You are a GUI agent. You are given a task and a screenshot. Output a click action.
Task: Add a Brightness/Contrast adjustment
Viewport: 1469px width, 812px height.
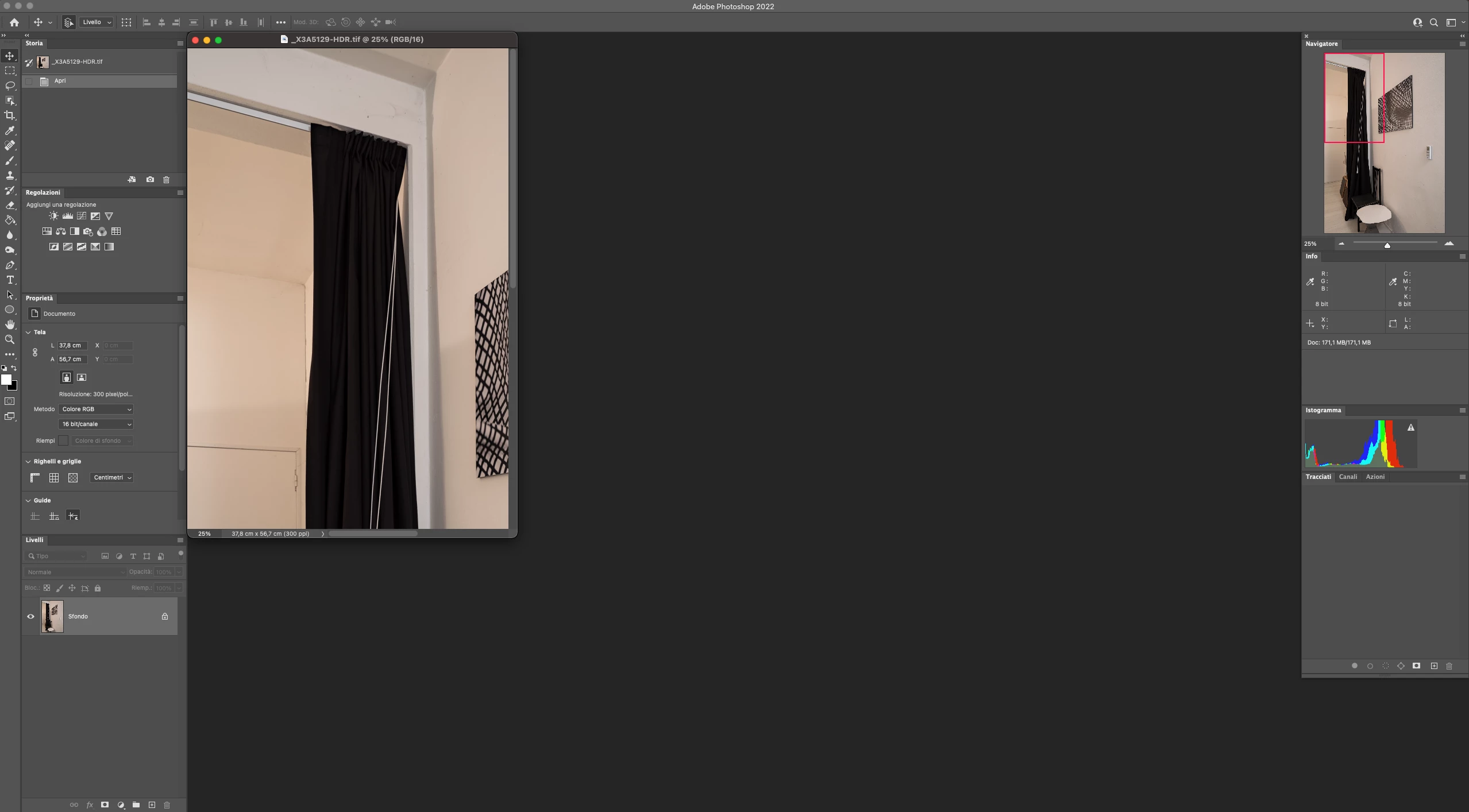(53, 216)
